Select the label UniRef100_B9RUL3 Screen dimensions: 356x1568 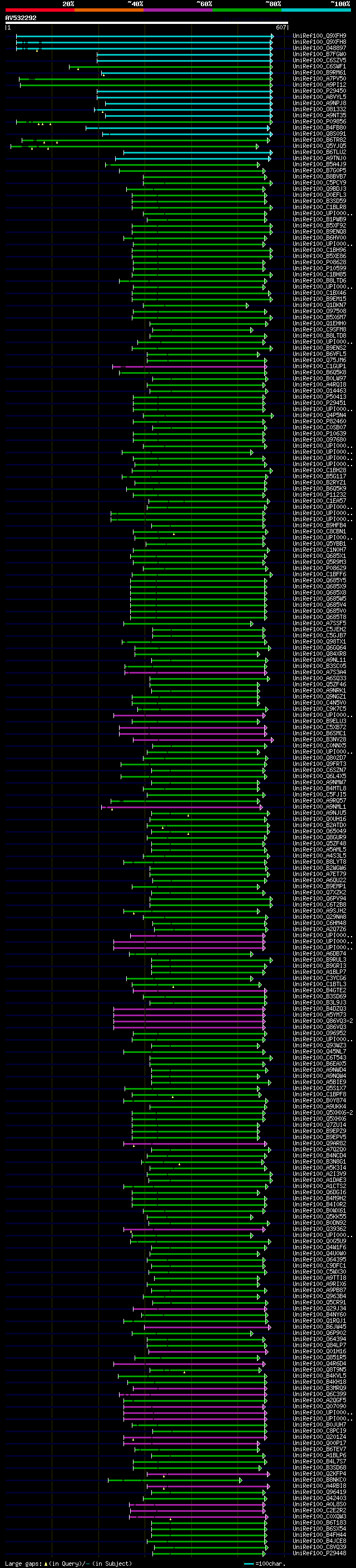319,960
